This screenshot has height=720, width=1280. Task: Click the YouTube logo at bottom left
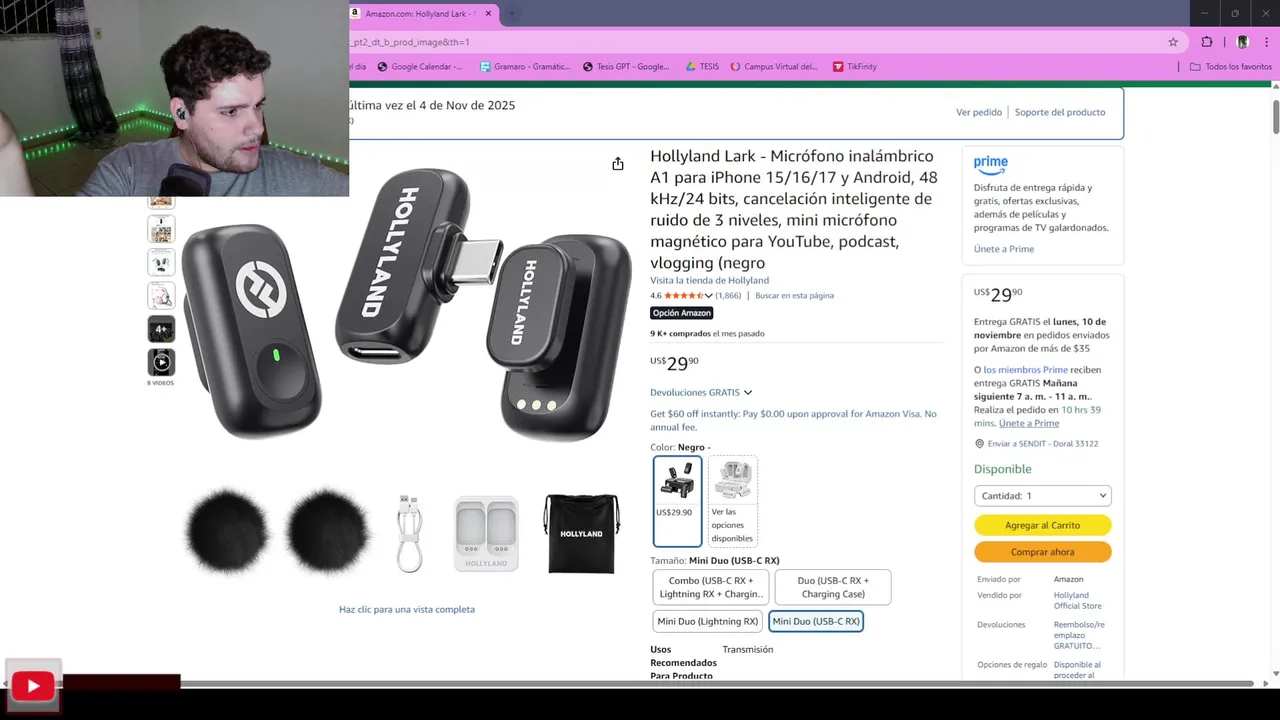(33, 686)
